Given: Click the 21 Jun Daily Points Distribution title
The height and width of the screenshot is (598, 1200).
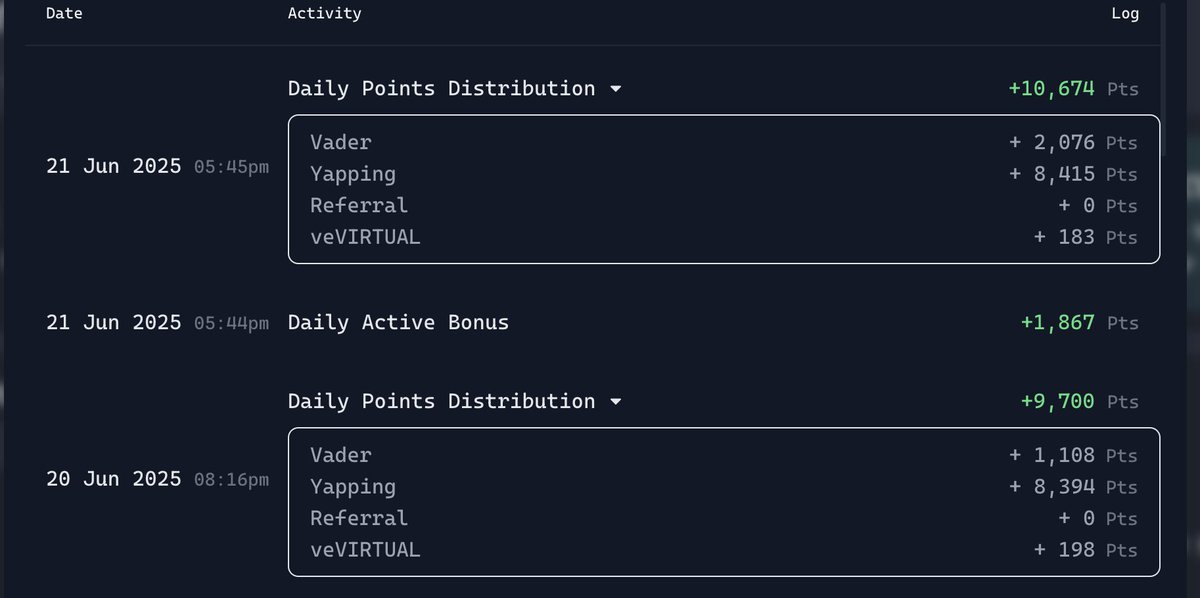Looking at the screenshot, I should coord(441,88).
